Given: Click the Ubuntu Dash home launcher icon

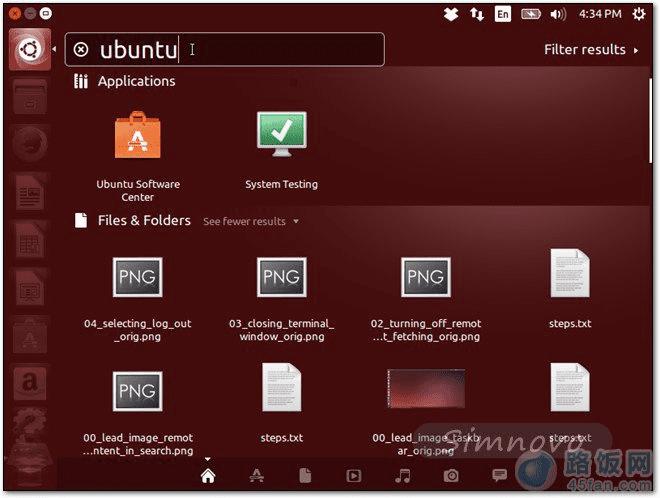Looking at the screenshot, I should pos(29,50).
